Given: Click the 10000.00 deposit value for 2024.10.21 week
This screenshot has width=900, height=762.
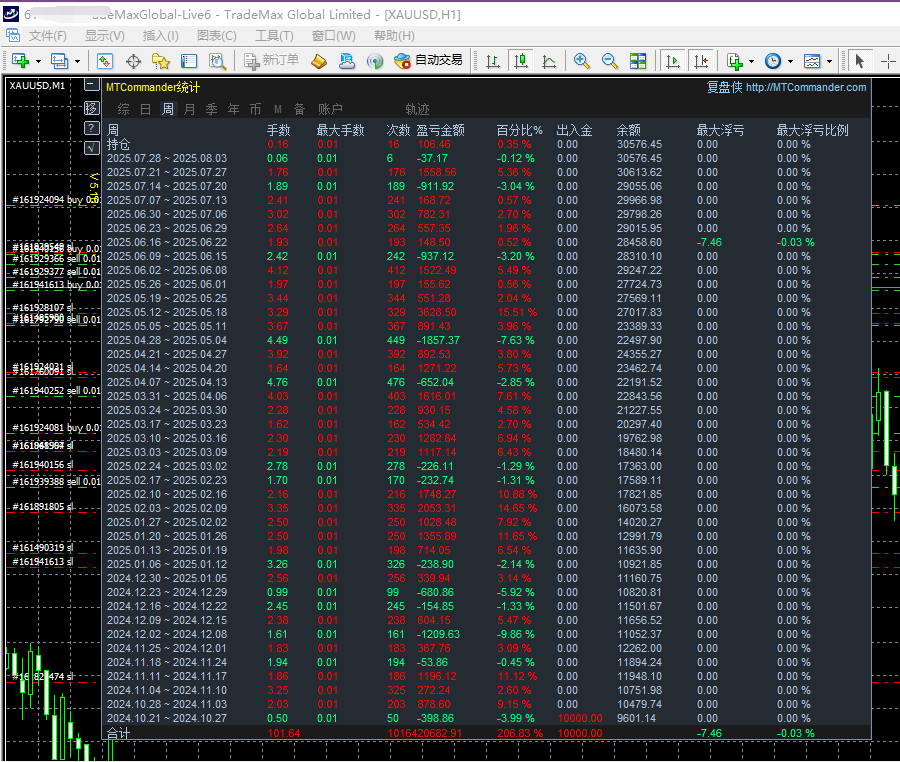Looking at the screenshot, I should 580,718.
